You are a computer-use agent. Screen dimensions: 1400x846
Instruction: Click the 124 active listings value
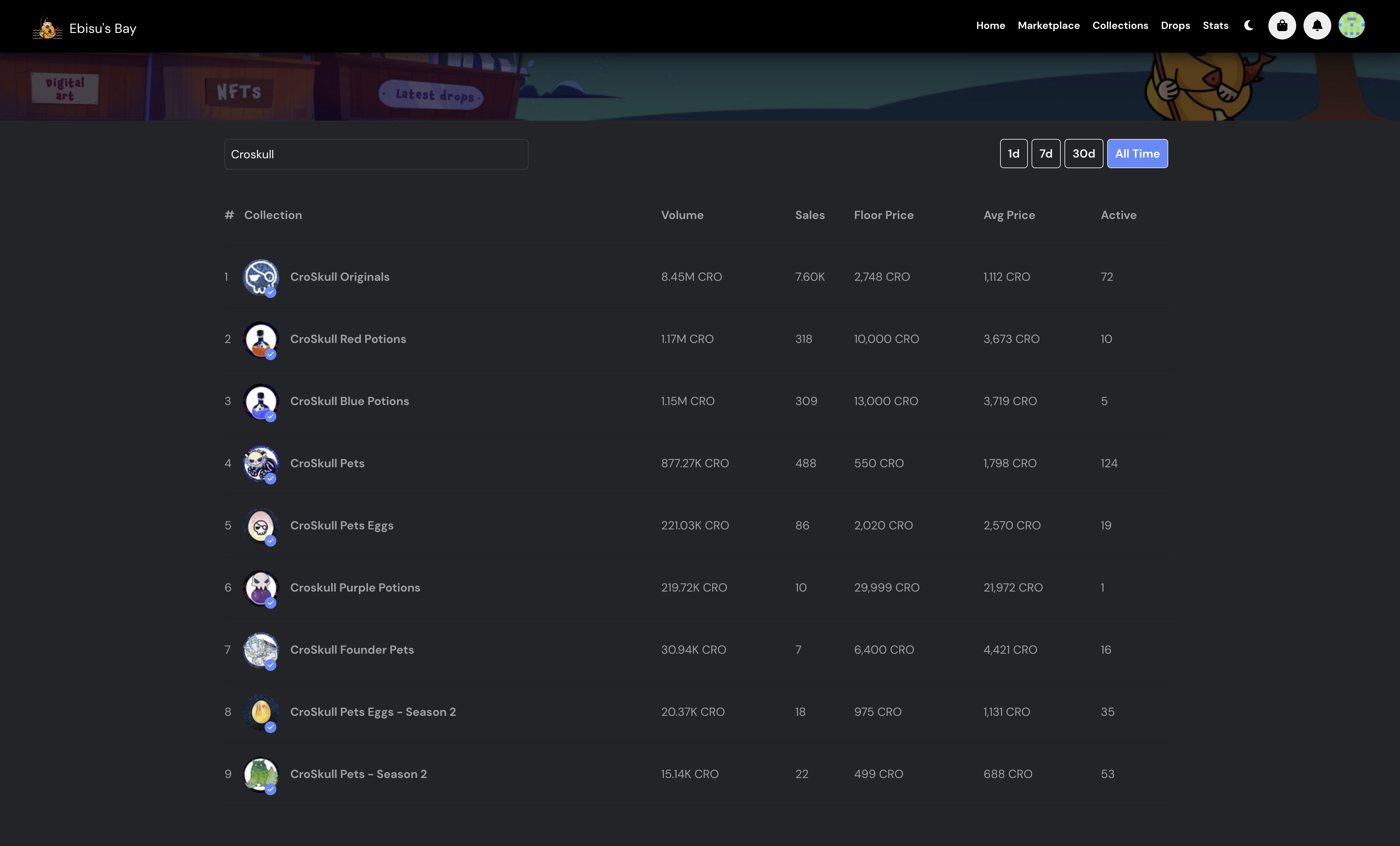click(x=1109, y=464)
